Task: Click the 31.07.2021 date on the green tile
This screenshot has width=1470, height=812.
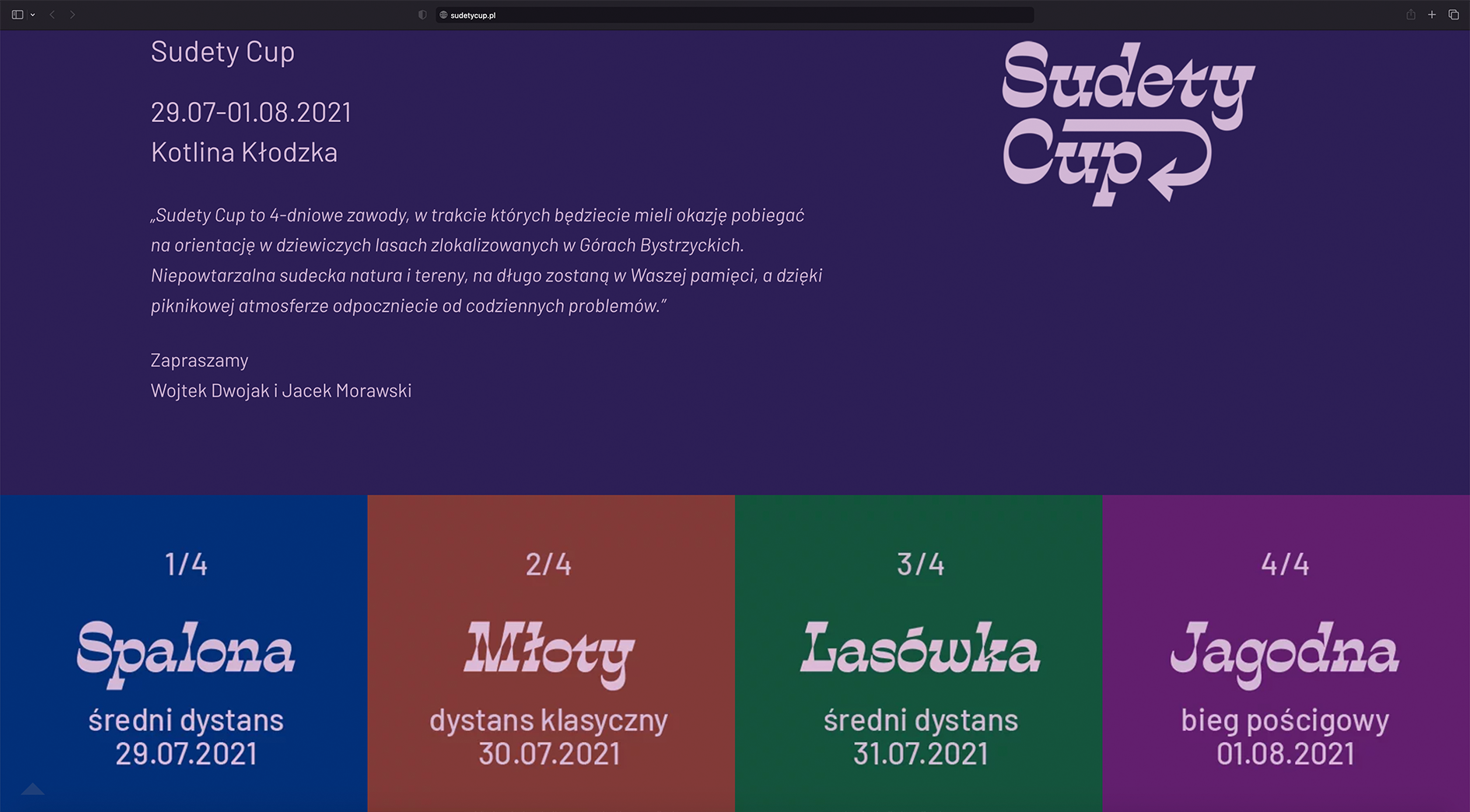Action: pos(920,754)
